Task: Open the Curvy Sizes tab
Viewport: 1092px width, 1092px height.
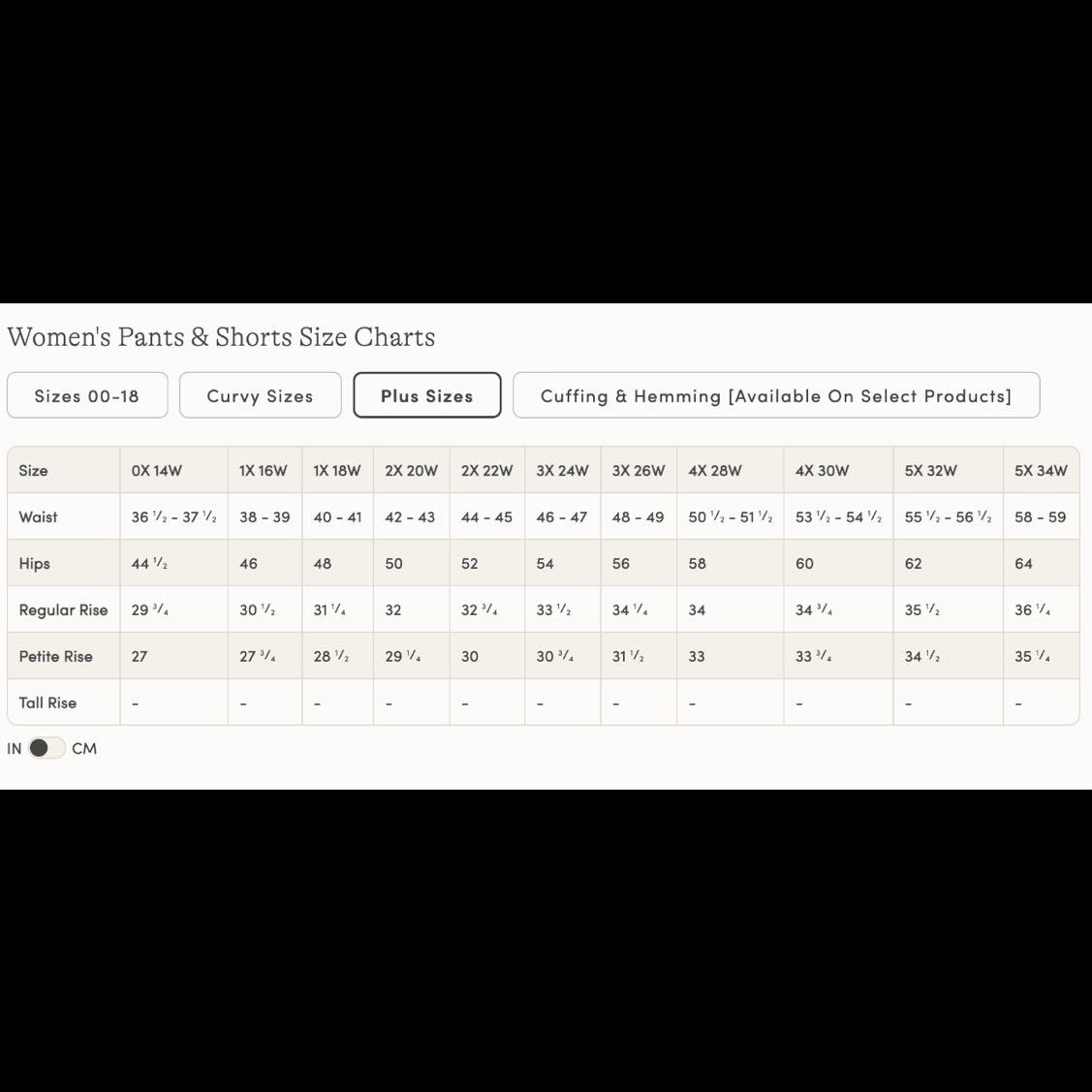Action: 261,395
